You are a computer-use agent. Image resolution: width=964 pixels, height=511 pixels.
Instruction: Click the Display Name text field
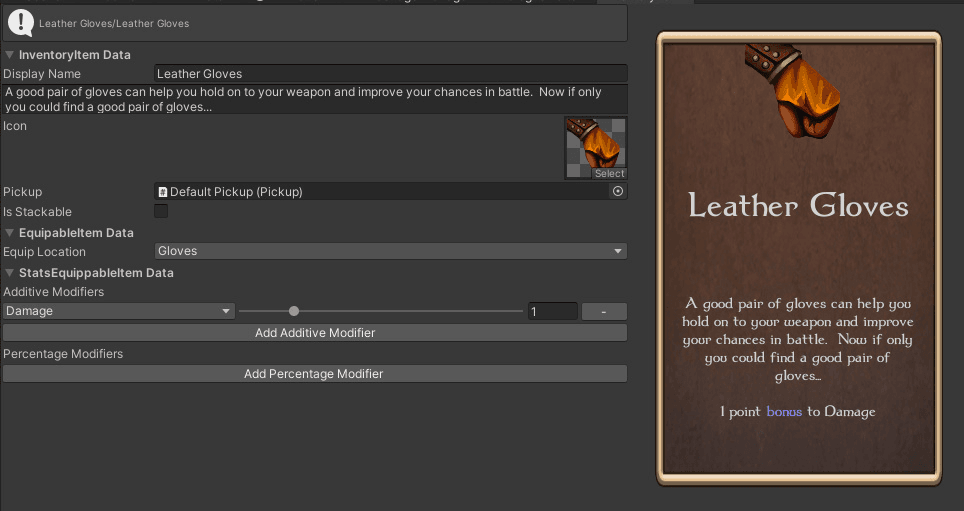(390, 73)
